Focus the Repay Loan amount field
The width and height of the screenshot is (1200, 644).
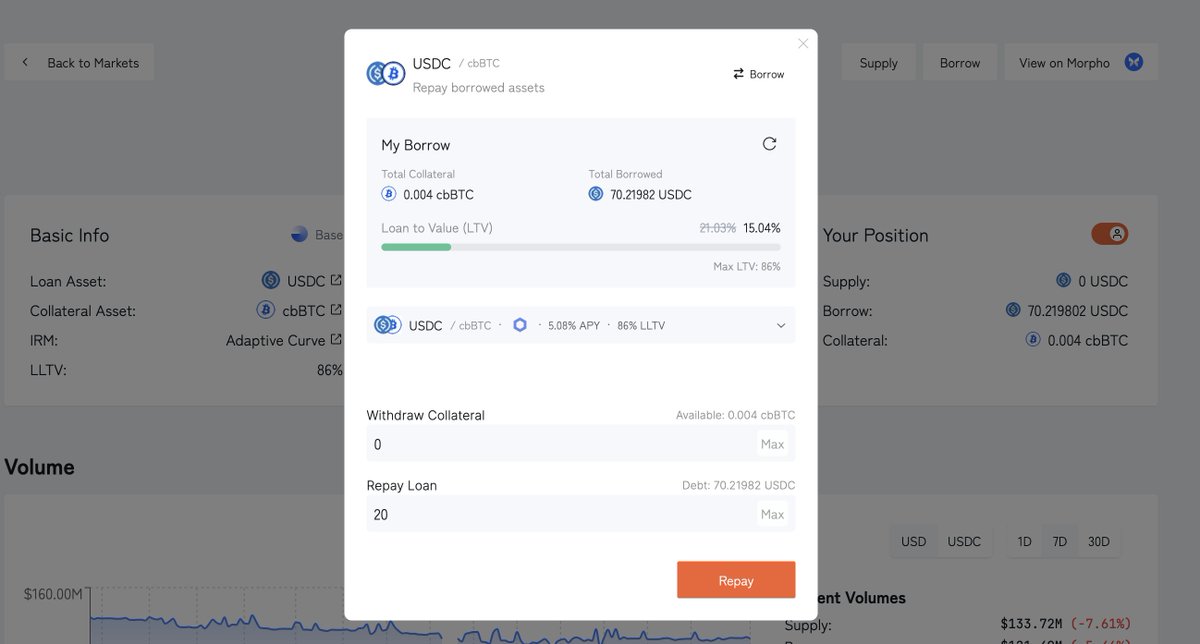[x=581, y=514]
